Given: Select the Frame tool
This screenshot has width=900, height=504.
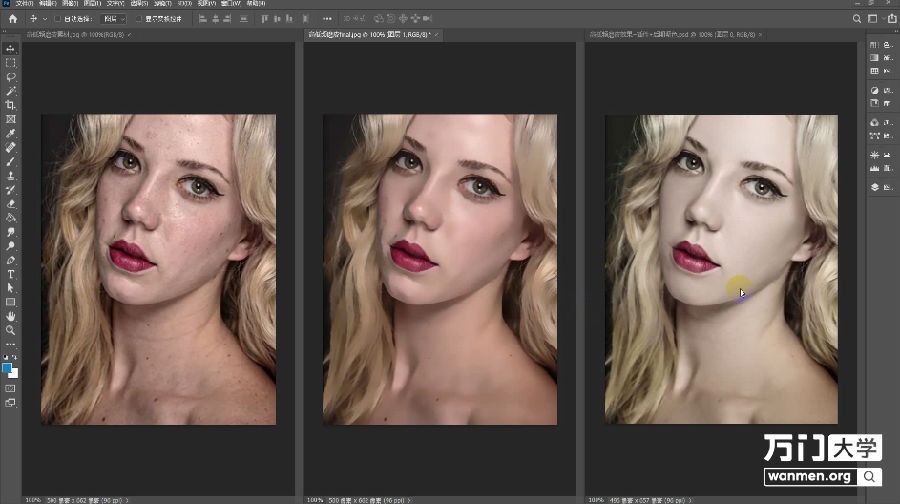Looking at the screenshot, I should tap(10, 119).
